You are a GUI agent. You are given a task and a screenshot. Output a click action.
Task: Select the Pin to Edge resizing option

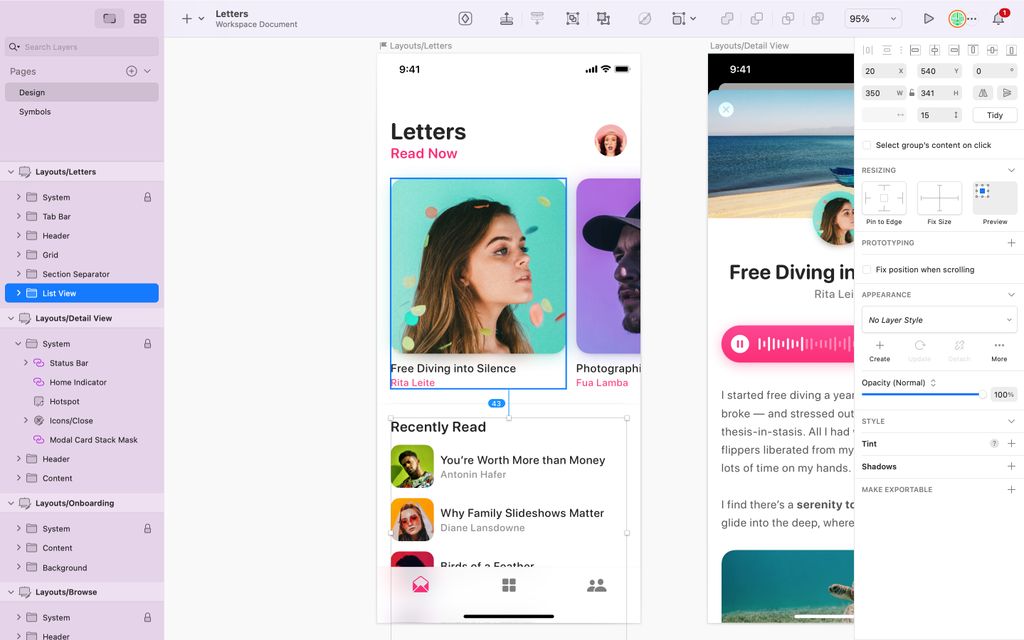pyautogui.click(x=884, y=199)
